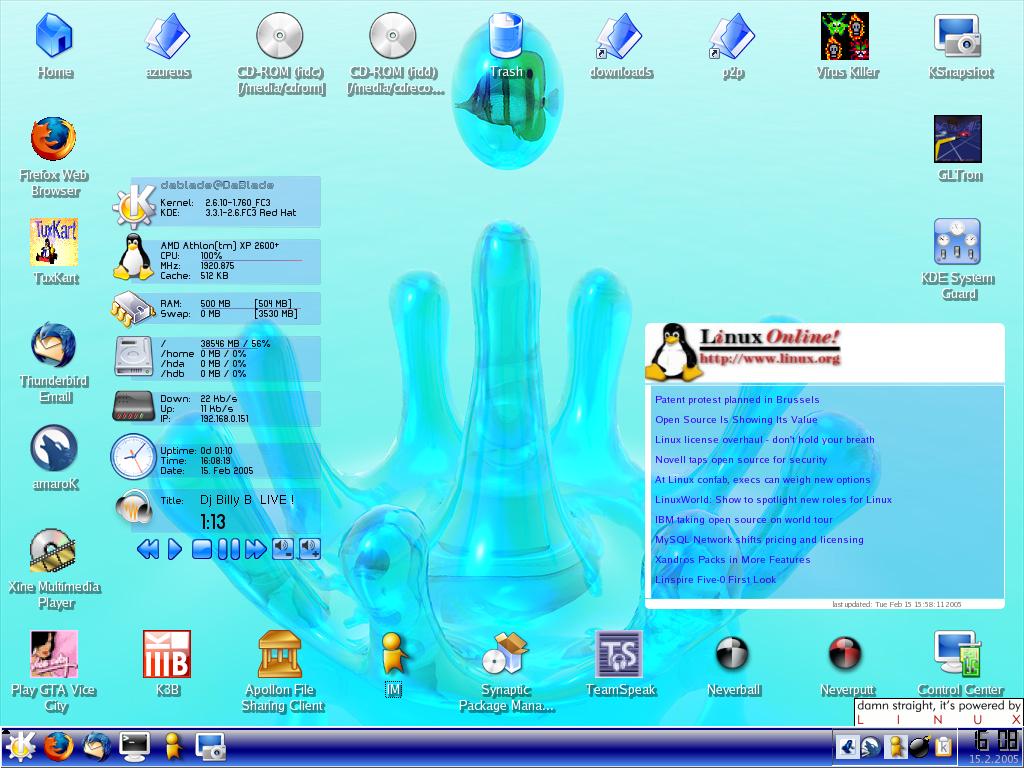Image resolution: width=1024 pixels, height=768 pixels.
Task: Open Klipper clipboard tray icon
Action: [943, 747]
